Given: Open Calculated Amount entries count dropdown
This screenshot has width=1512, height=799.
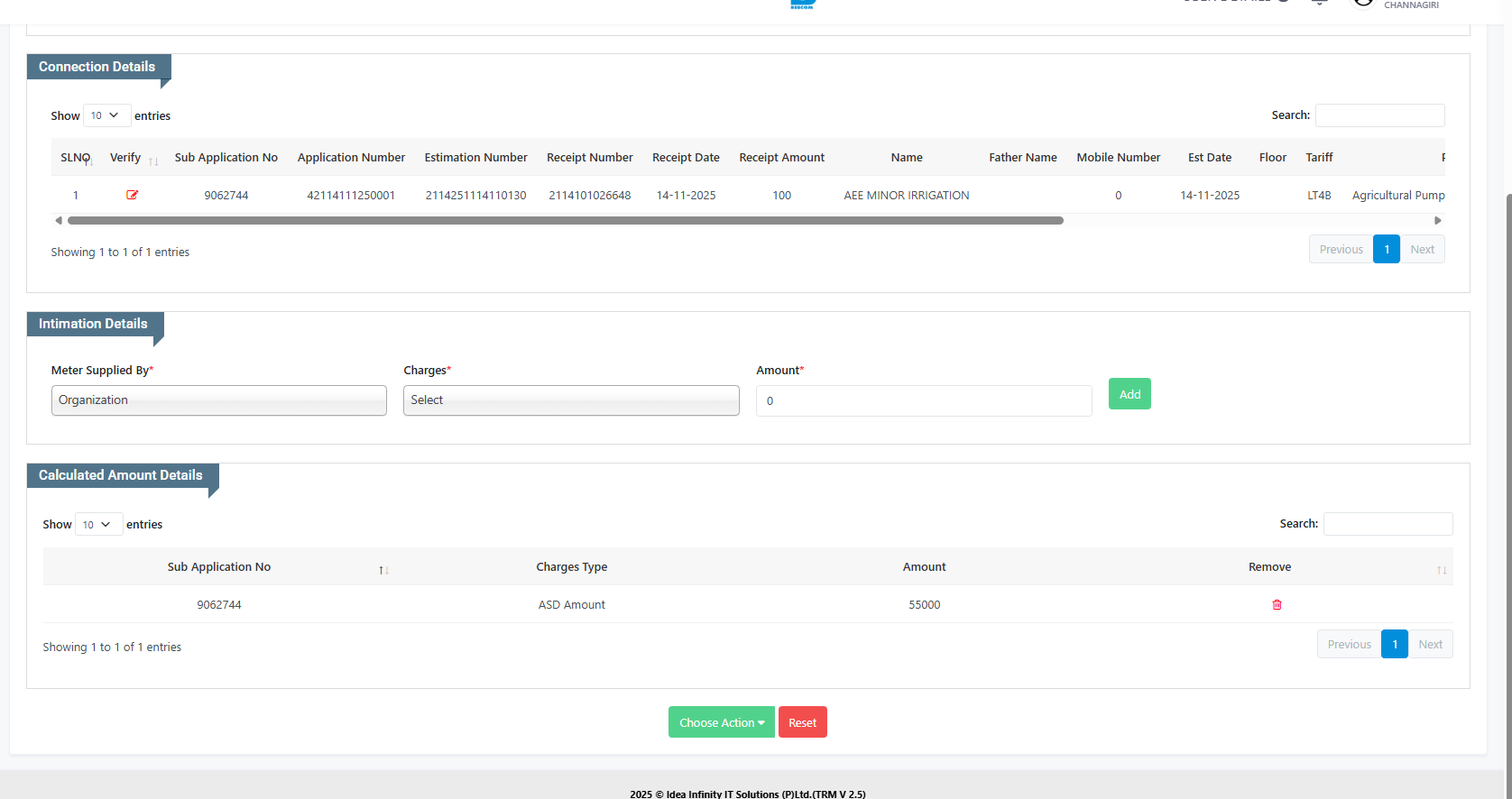Looking at the screenshot, I should click(98, 524).
